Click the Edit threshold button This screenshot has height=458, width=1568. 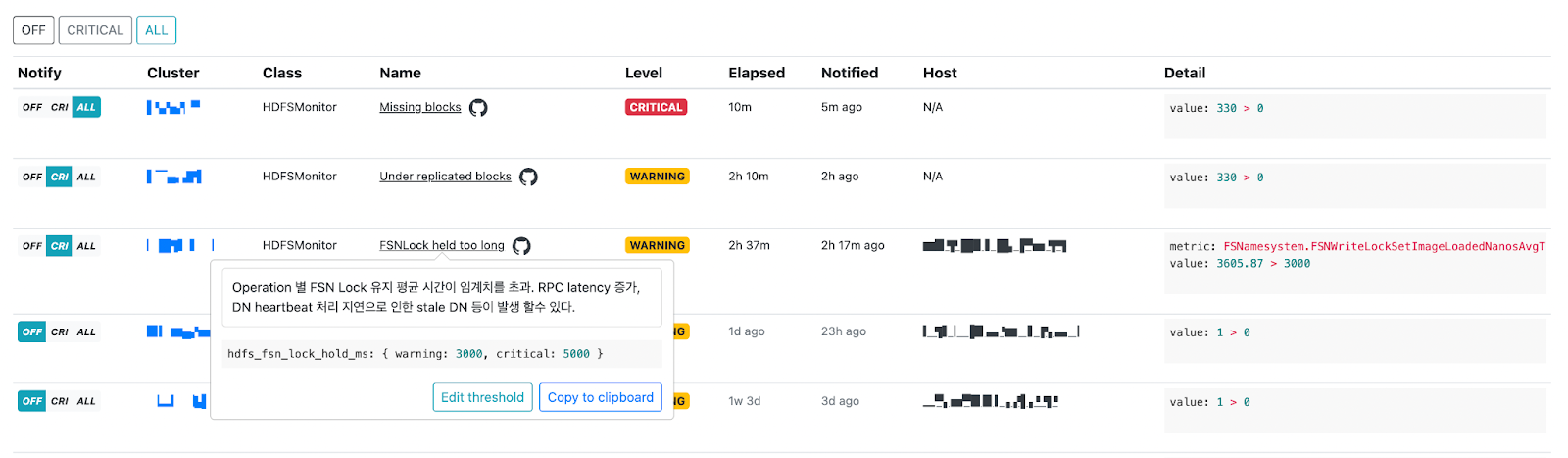coord(482,397)
